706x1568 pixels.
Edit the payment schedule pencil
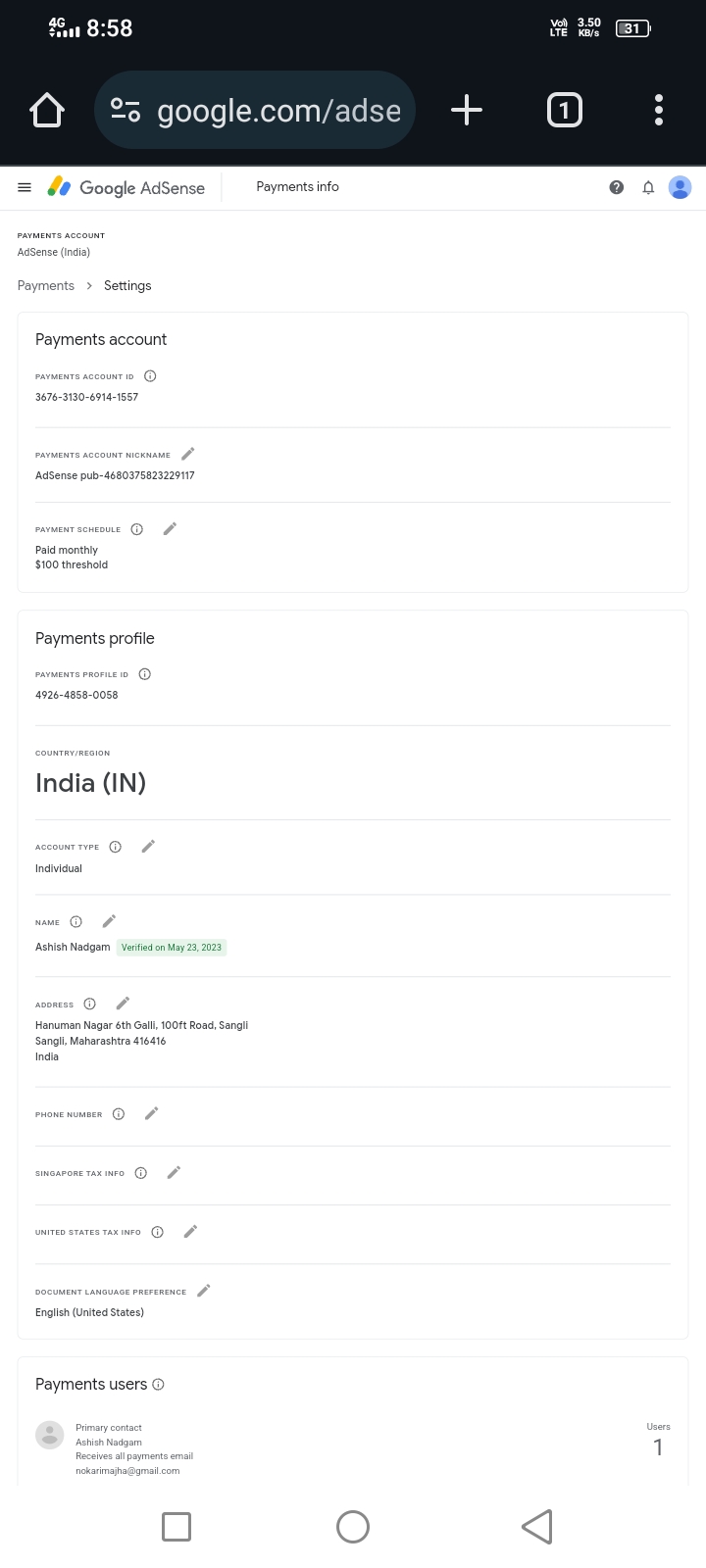[170, 529]
